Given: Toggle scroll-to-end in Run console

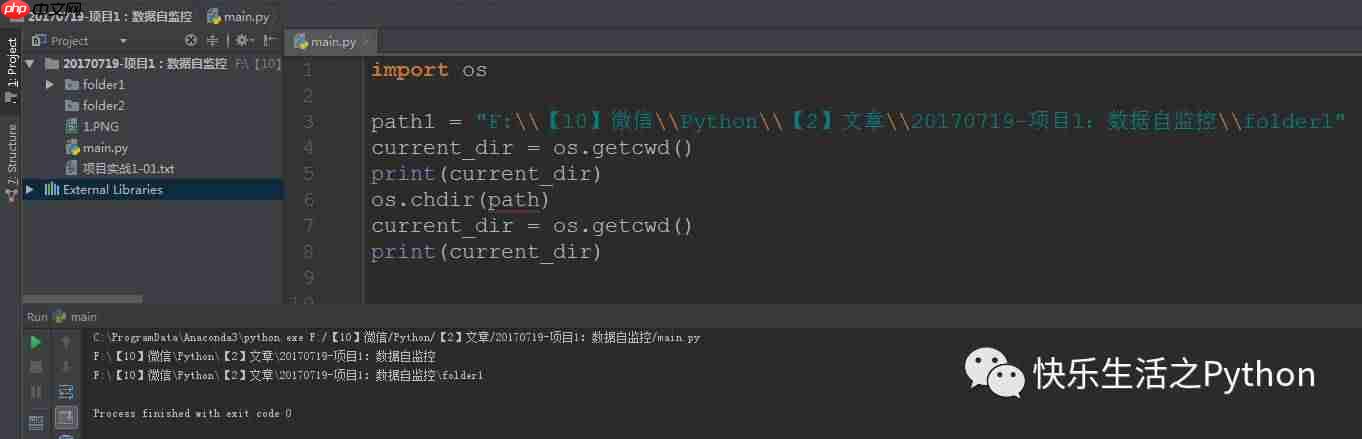Looking at the screenshot, I should point(66,416).
